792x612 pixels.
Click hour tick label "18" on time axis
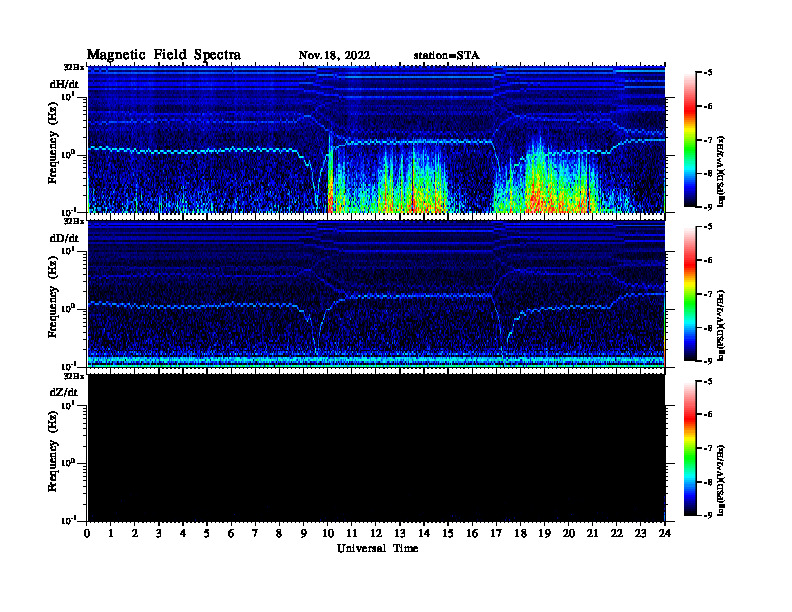pos(520,534)
